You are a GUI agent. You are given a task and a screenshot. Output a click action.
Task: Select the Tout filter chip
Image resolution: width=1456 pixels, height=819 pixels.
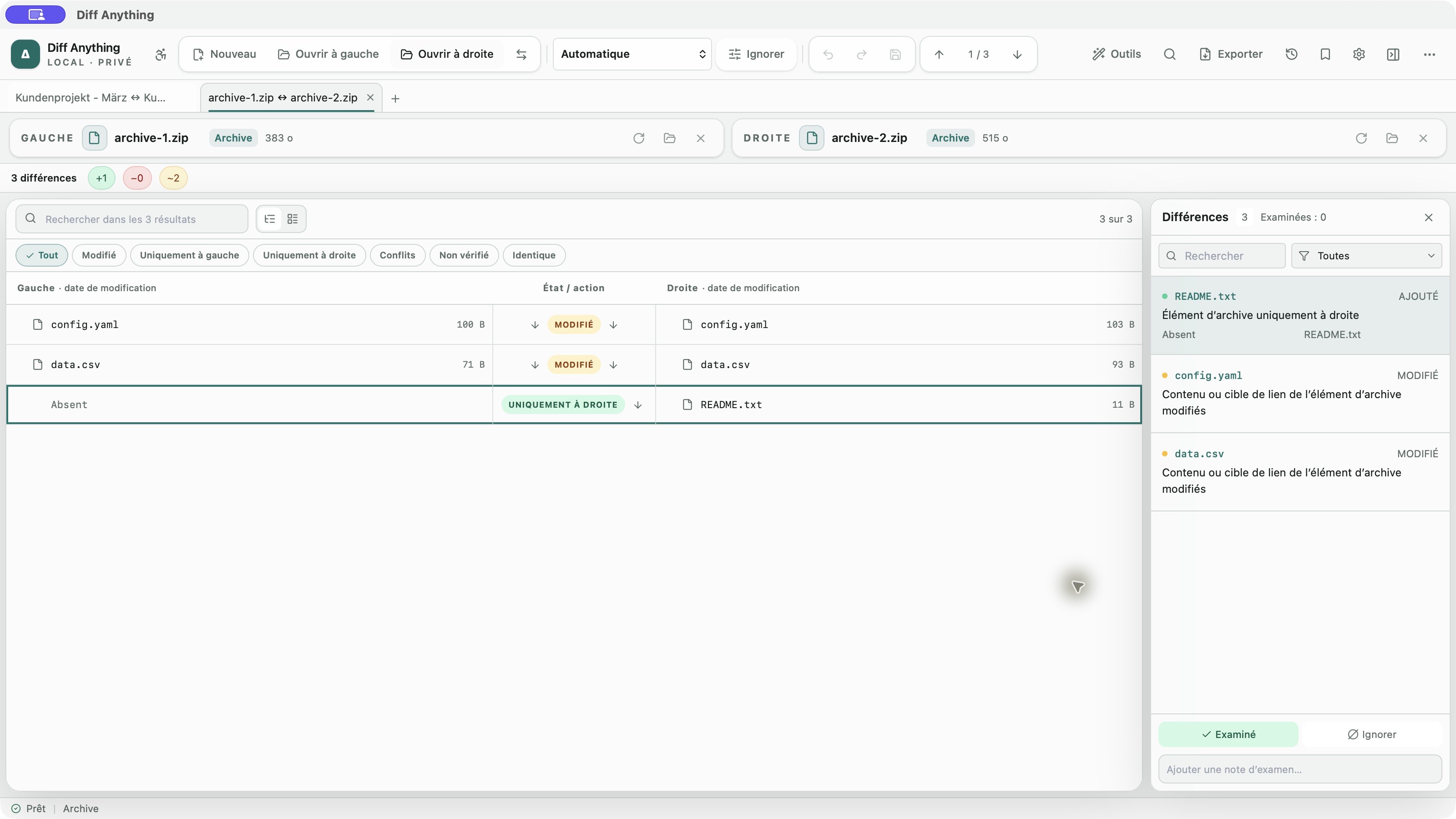42,255
